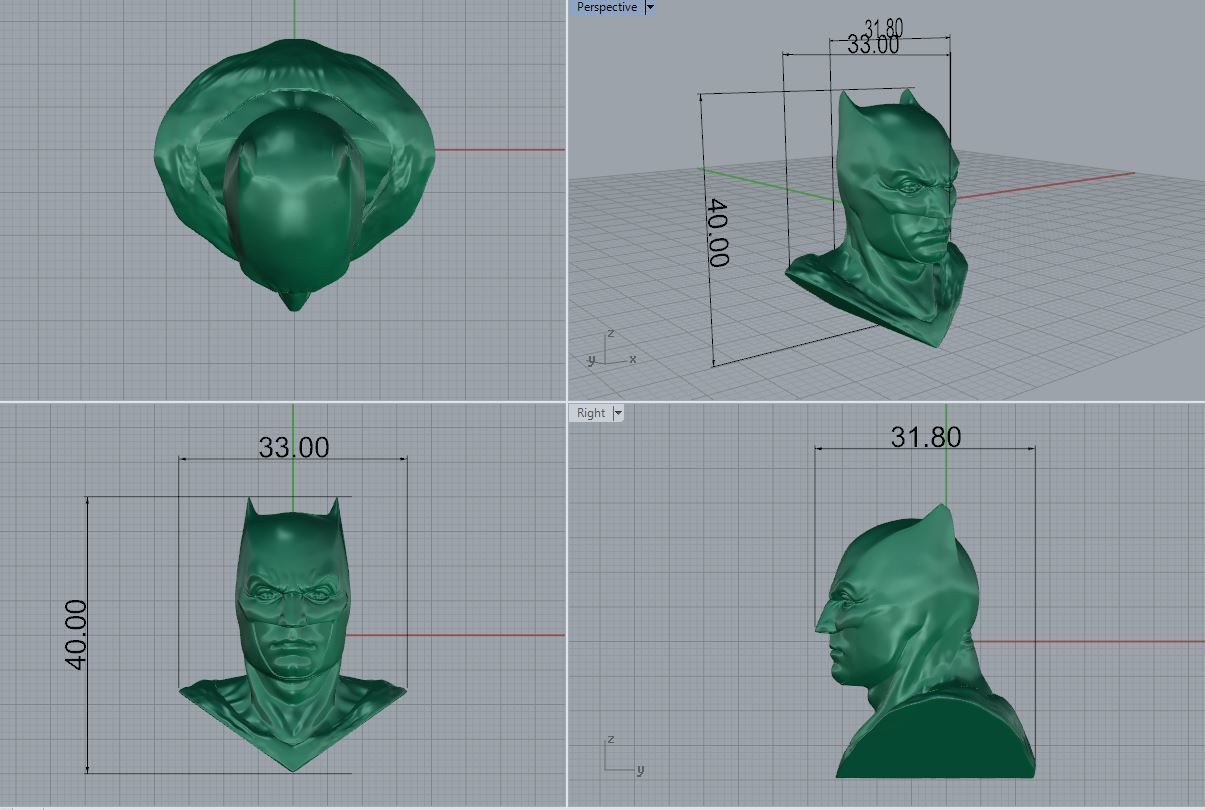Screen dimensions: 1205x810
Task: Open the Perspective viewport dropdown arrow
Action: pos(650,7)
